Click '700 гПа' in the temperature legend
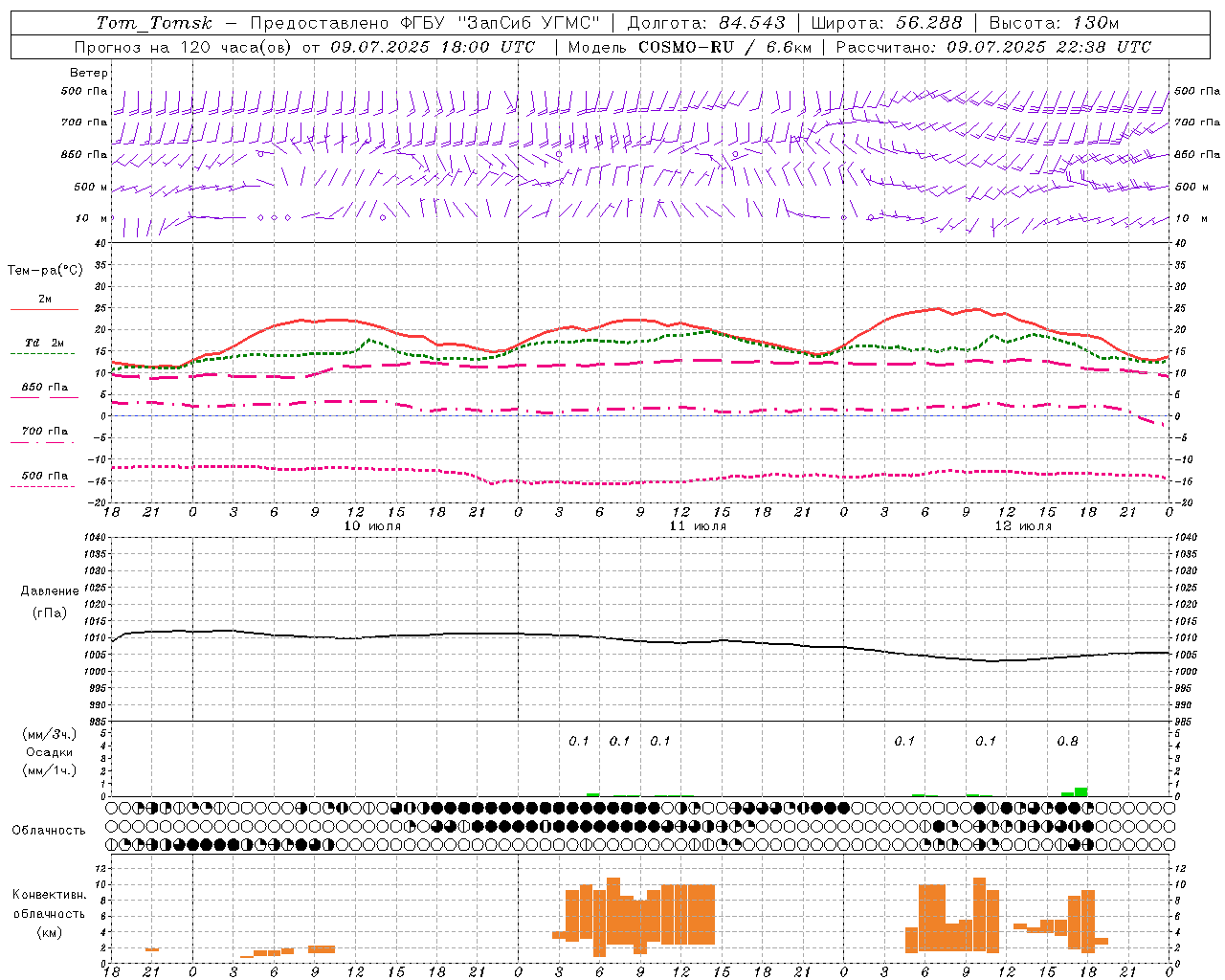This screenshot has width=1225, height=980. click(45, 432)
